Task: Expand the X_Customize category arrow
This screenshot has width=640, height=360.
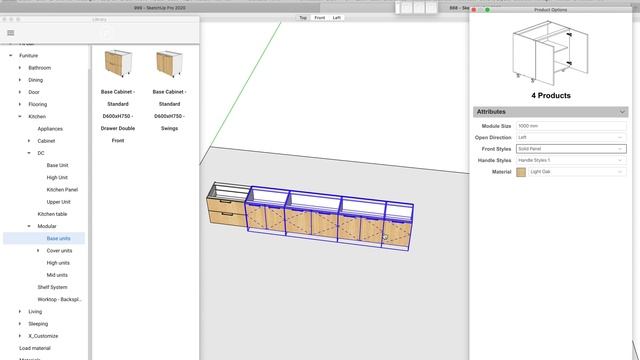Action: pyautogui.click(x=20, y=336)
